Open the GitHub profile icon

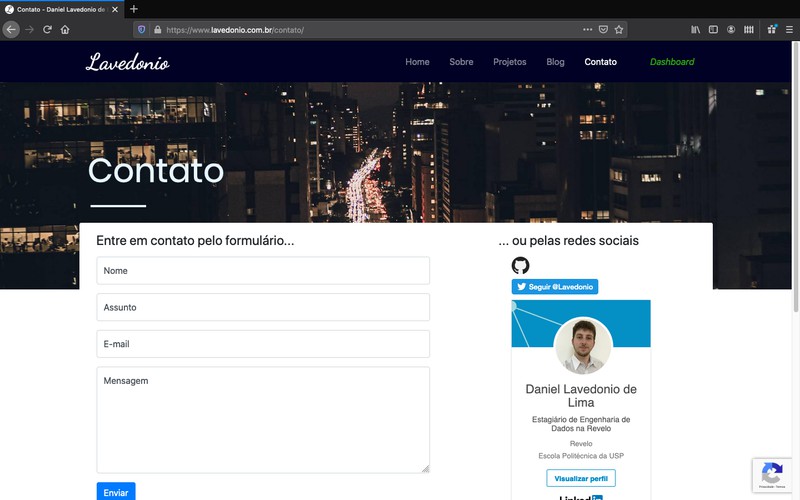click(520, 265)
